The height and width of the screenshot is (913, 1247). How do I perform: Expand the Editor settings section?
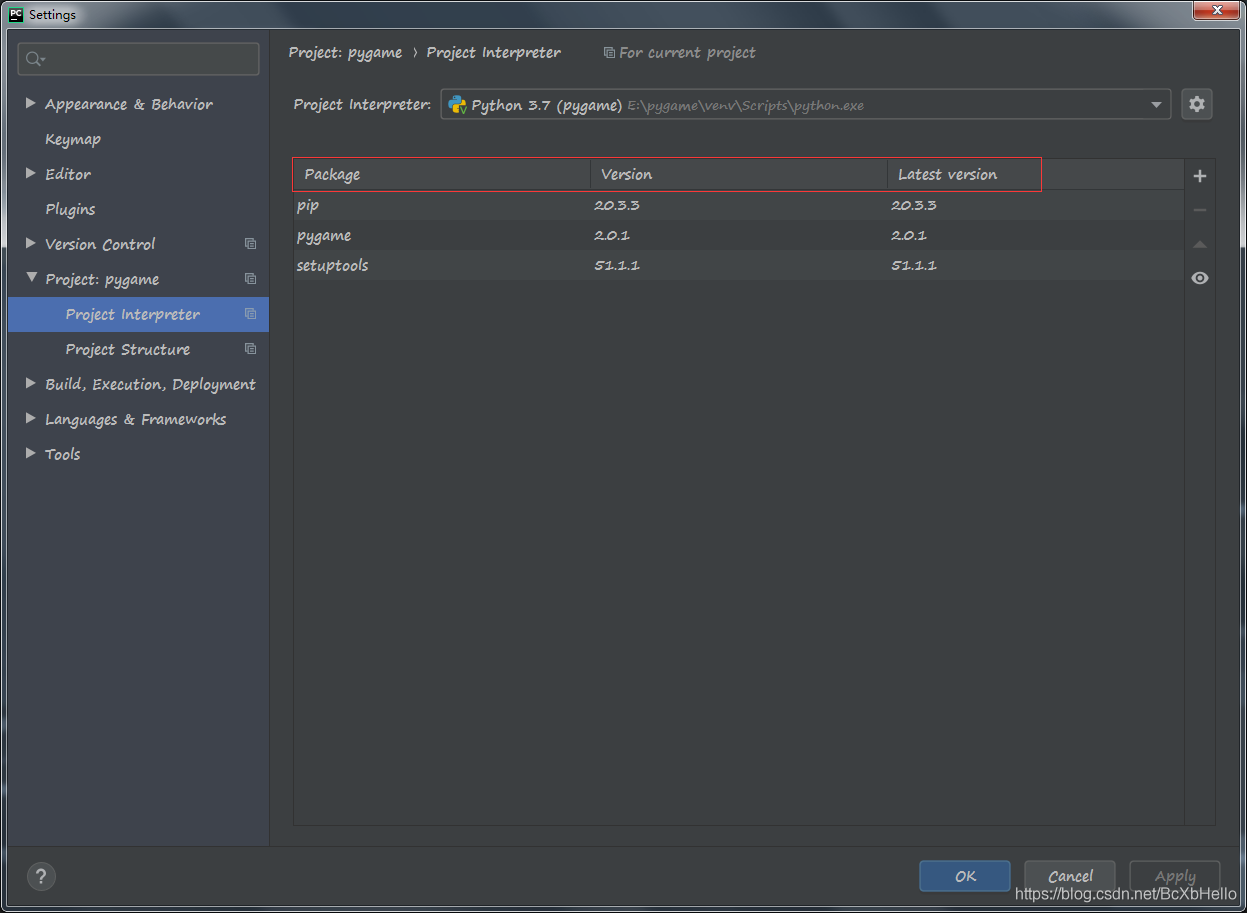(31, 174)
